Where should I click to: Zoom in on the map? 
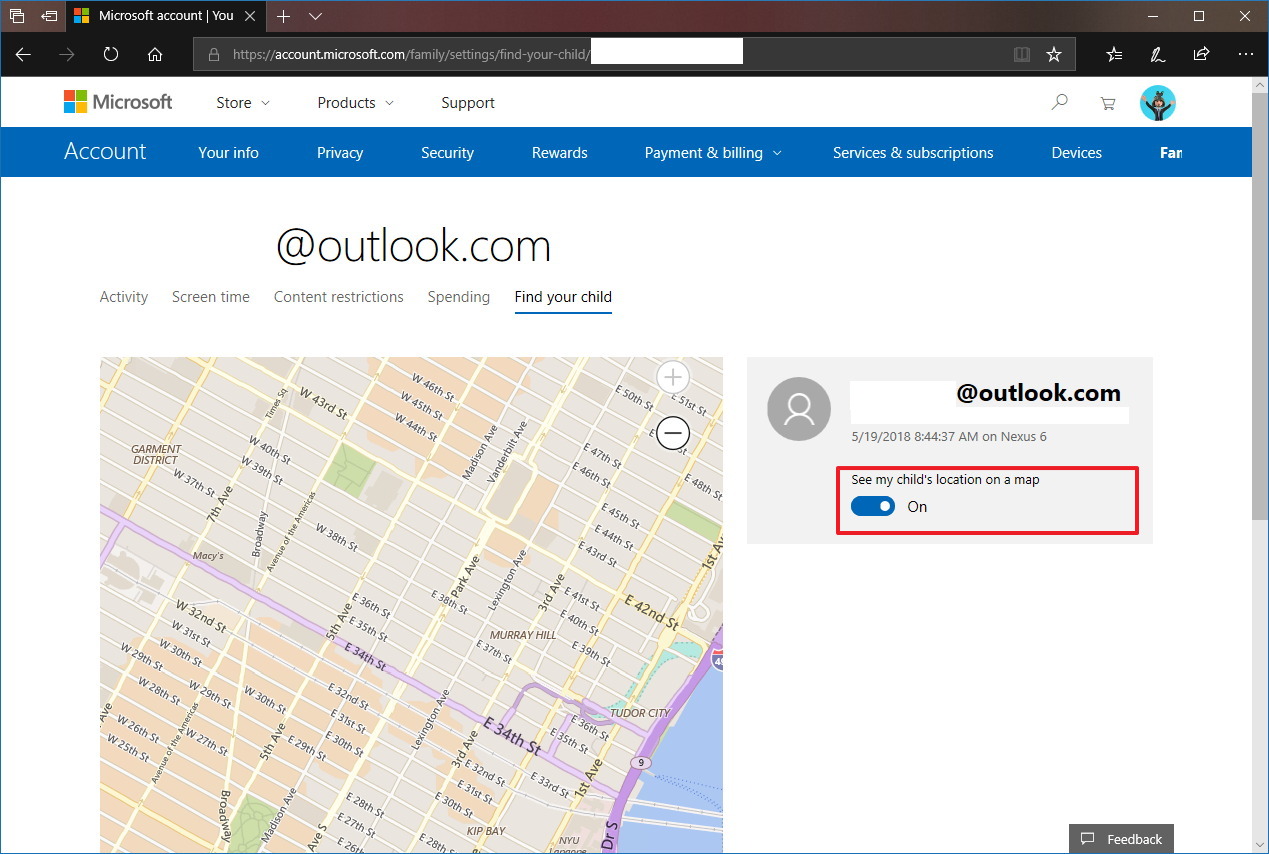click(x=672, y=377)
